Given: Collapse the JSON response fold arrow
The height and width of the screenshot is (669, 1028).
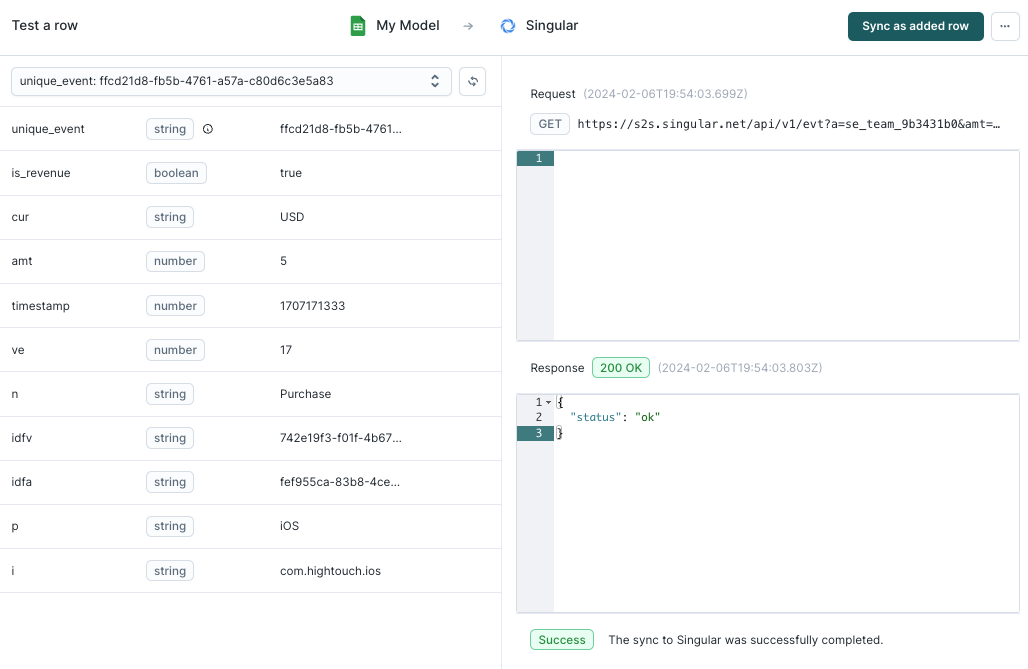Looking at the screenshot, I should [548, 402].
